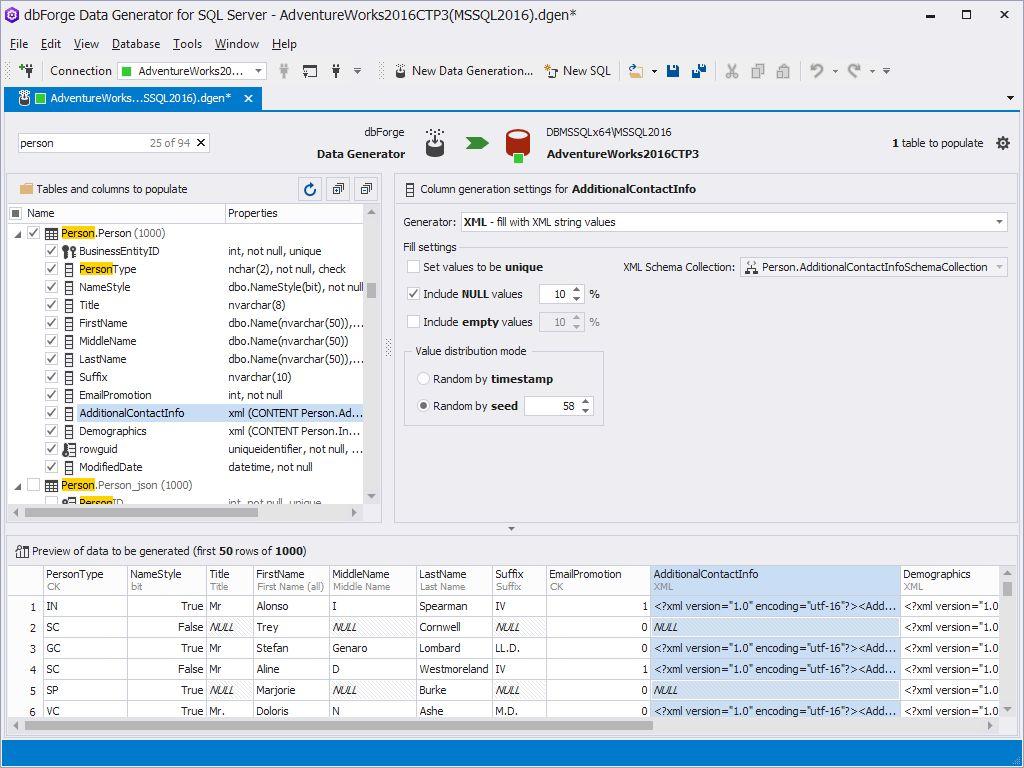Click the BusinessEntityID key icon
Viewport: 1024px width, 768px height.
click(69, 251)
